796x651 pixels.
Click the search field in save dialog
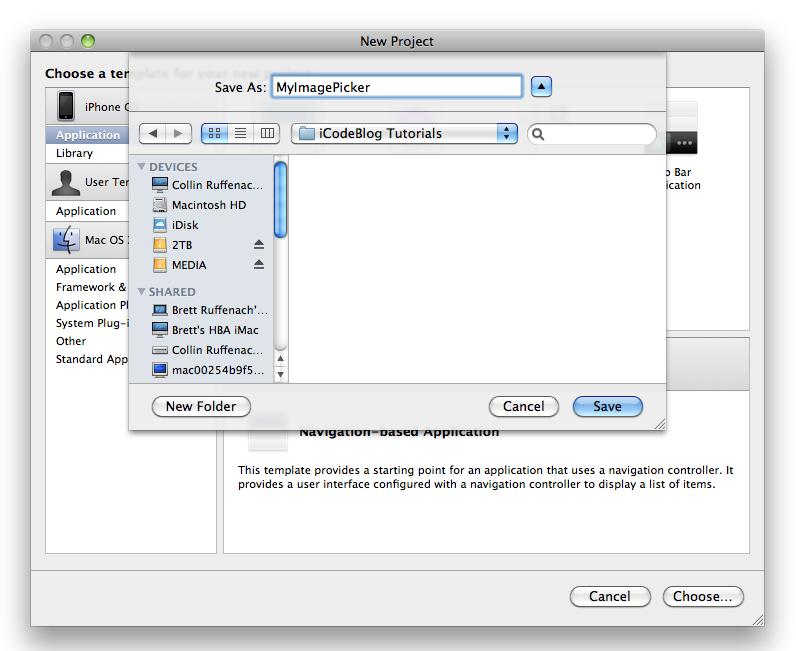(x=592, y=134)
